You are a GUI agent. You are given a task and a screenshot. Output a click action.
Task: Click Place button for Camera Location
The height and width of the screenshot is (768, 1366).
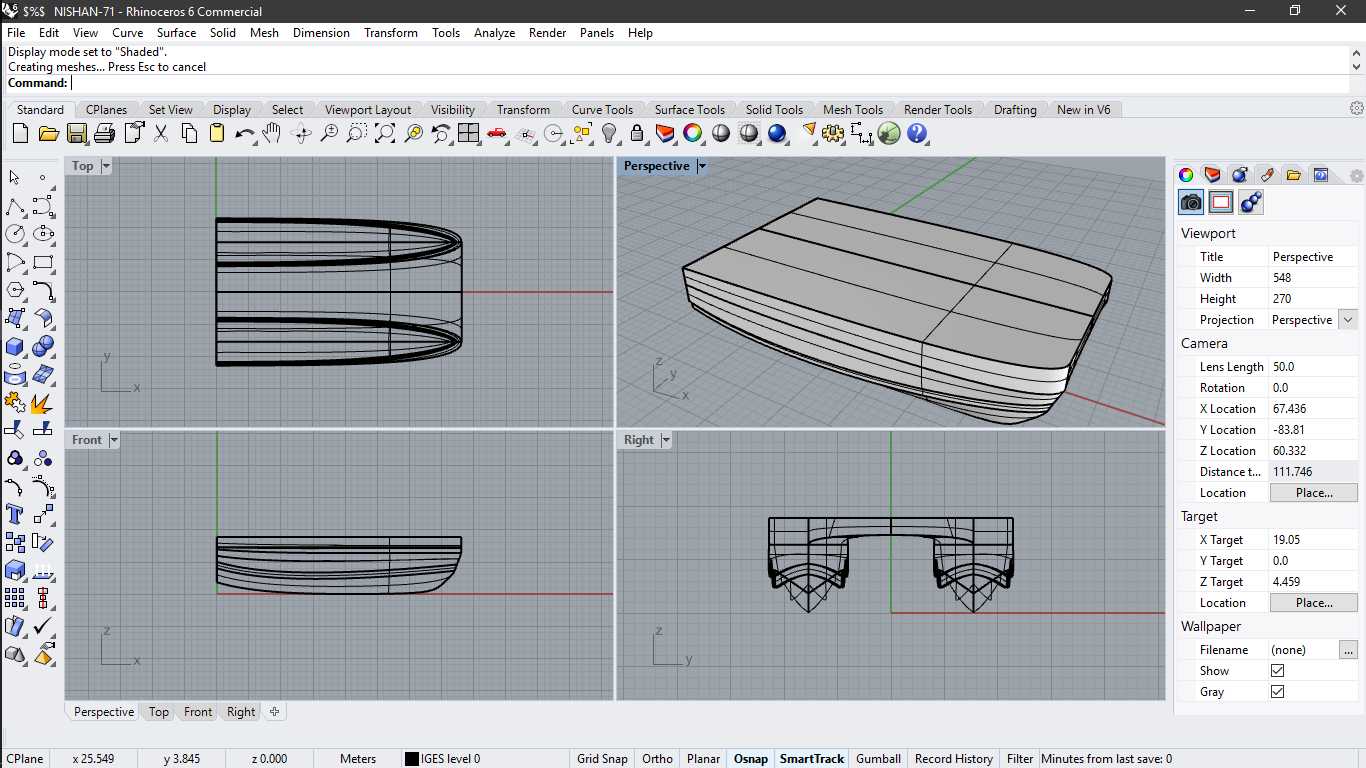click(1314, 493)
